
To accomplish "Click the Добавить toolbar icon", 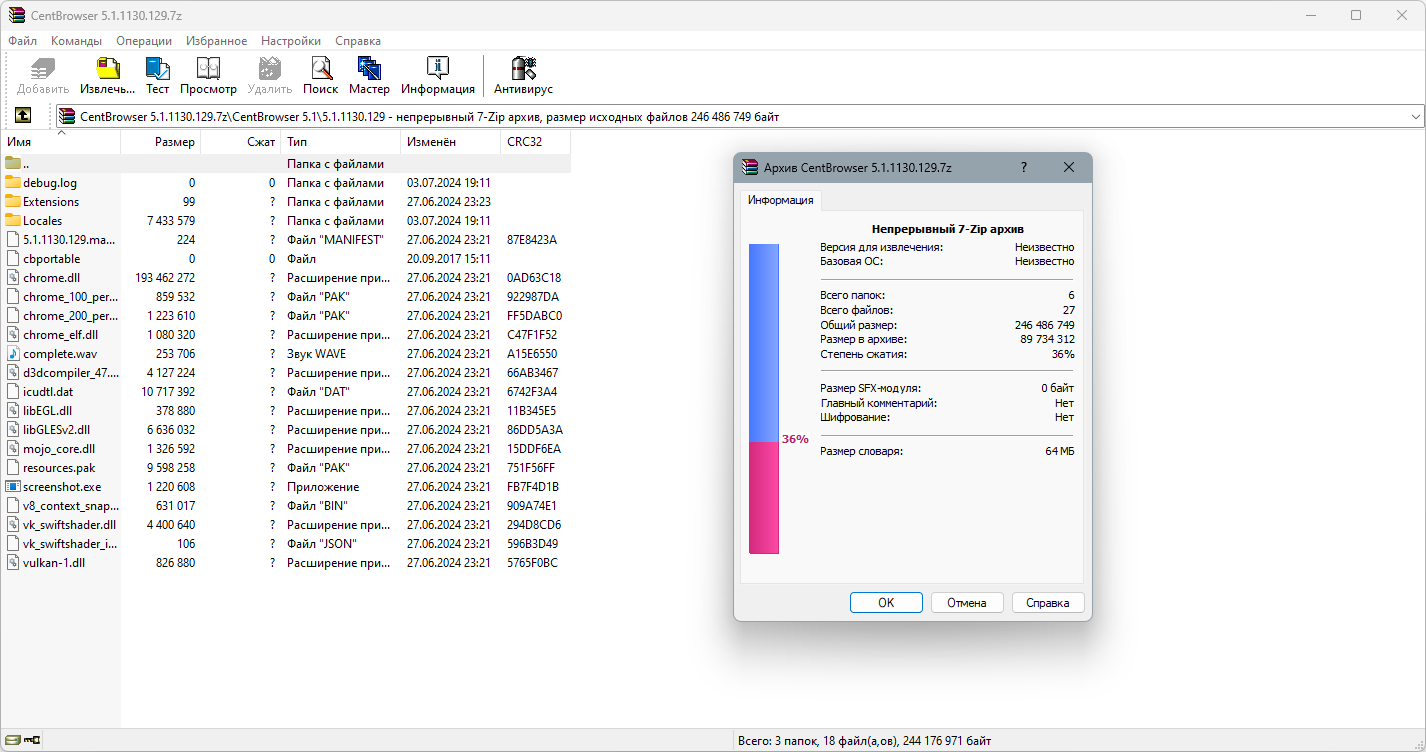I will [x=43, y=69].
